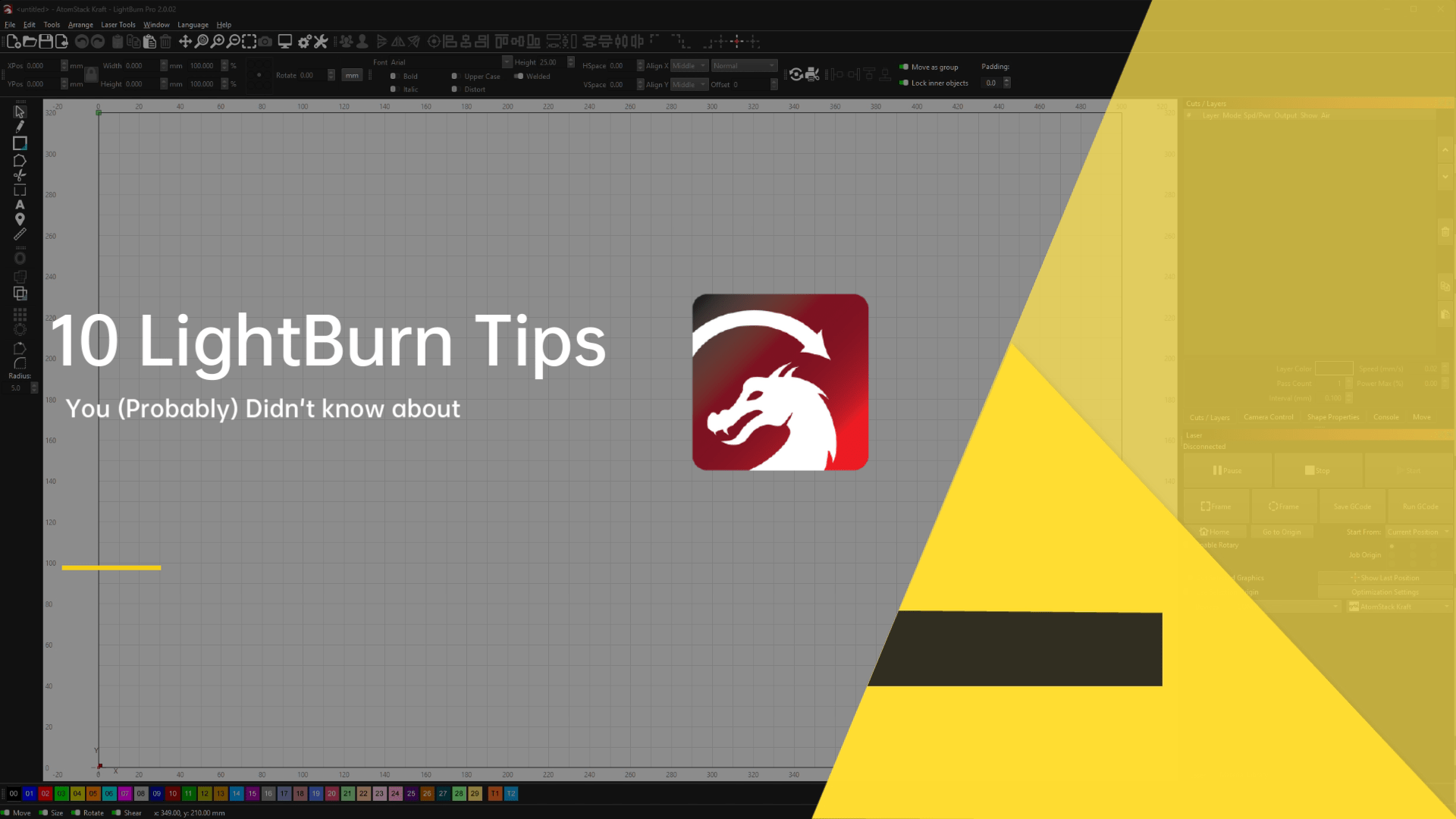Screen dimensions: 1456x819
Task: Click the New File icon
Action: pyautogui.click(x=14, y=42)
